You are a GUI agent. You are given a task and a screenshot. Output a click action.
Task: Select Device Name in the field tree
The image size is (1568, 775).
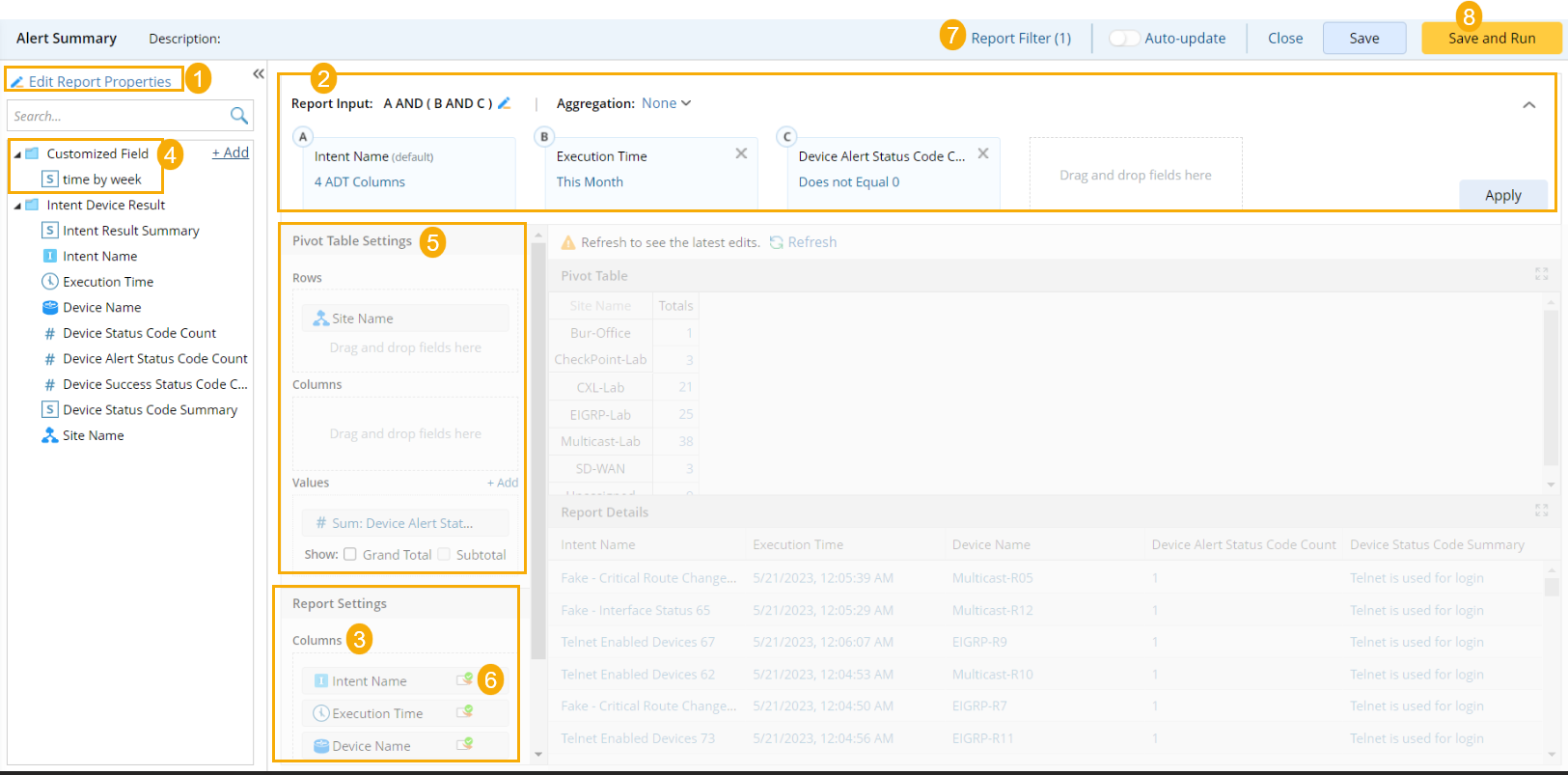[101, 307]
